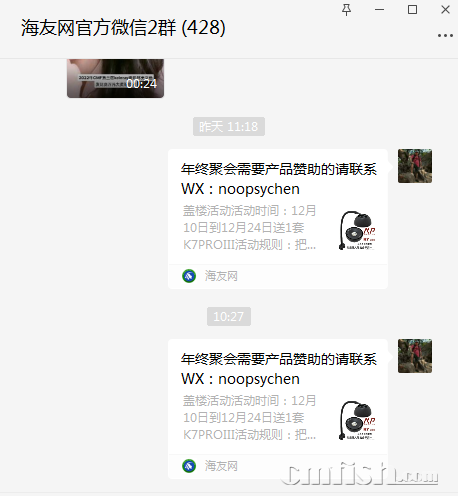Maximize the chat window
Viewport: 458px width, 496px height.
coord(412,10)
